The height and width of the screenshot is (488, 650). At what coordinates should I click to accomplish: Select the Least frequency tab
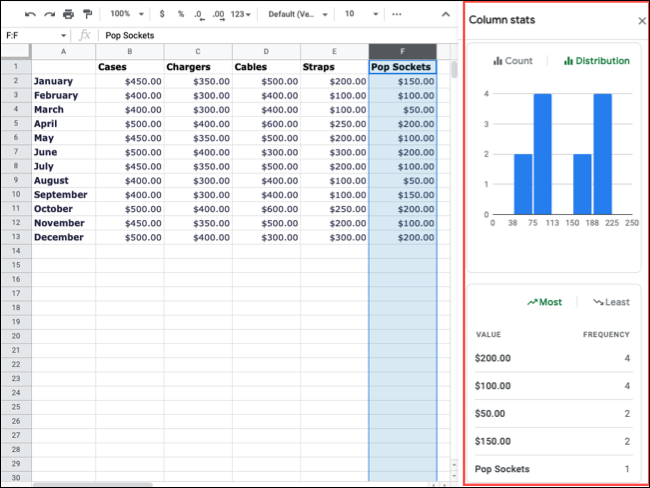click(x=611, y=302)
